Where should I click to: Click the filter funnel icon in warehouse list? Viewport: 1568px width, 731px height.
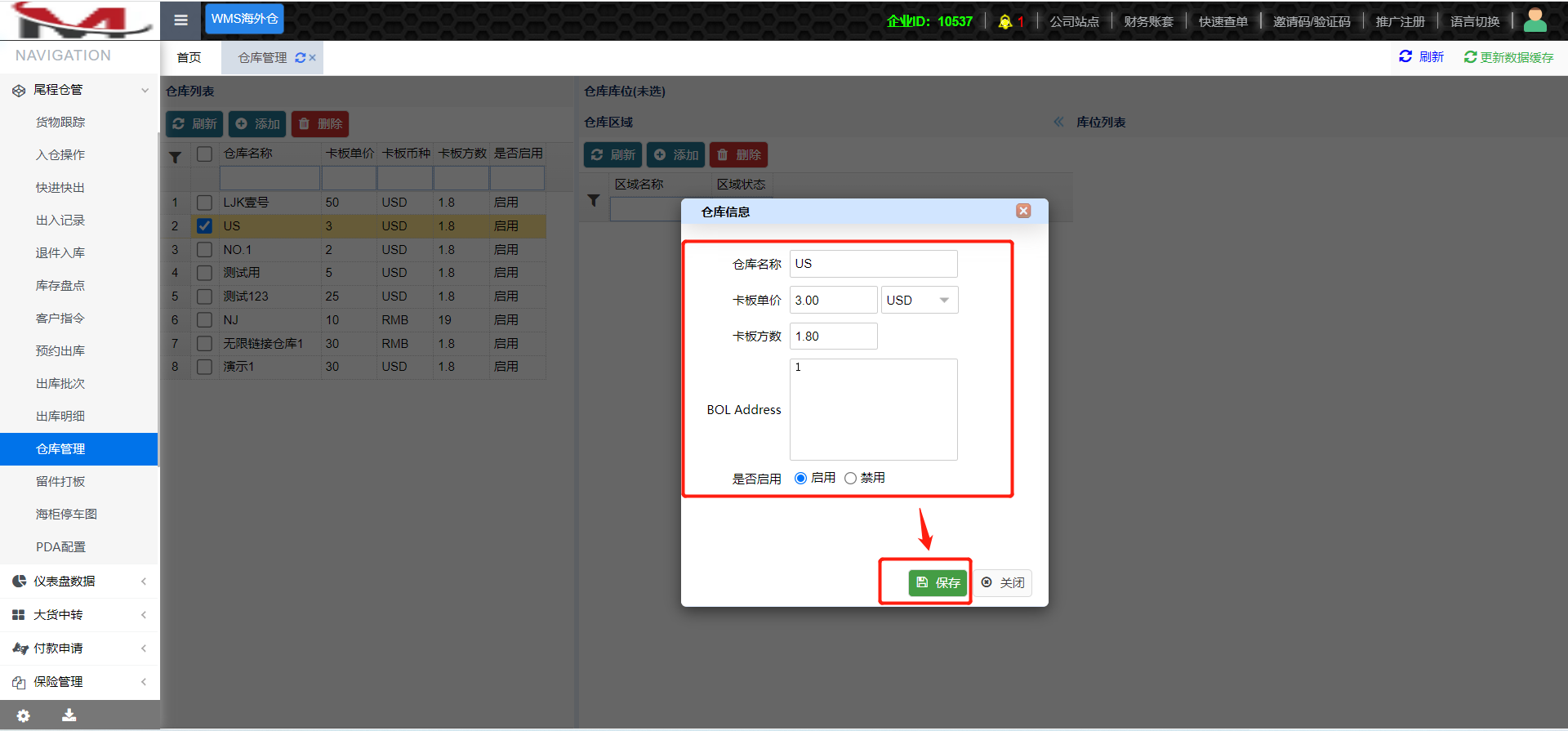pyautogui.click(x=176, y=158)
